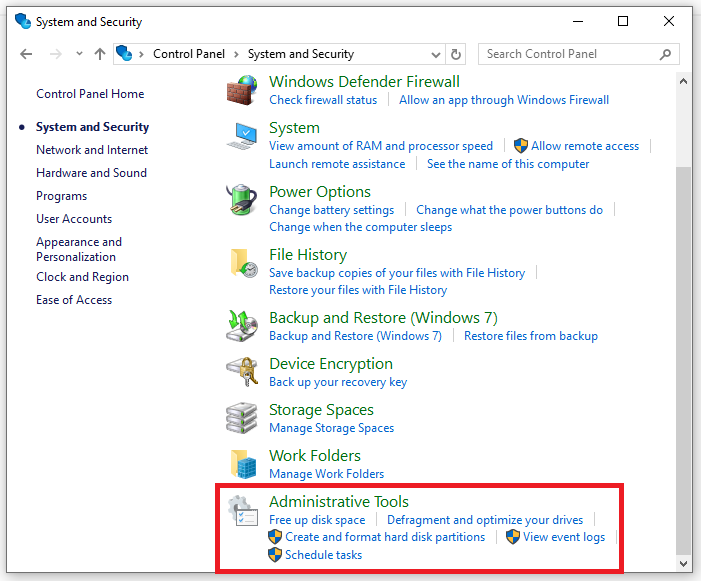Open Control Panel Home
701x581 pixels.
tap(90, 94)
